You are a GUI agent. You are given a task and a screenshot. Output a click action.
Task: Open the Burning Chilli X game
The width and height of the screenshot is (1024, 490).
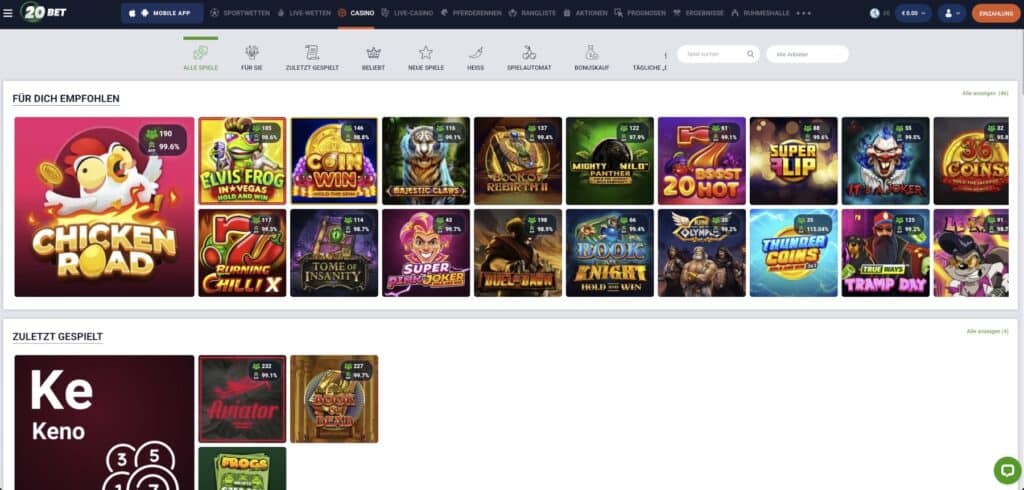tap(242, 253)
